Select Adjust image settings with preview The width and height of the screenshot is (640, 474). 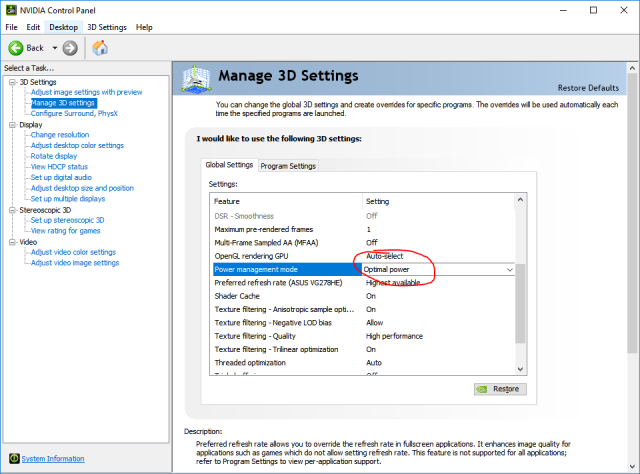(x=86, y=92)
